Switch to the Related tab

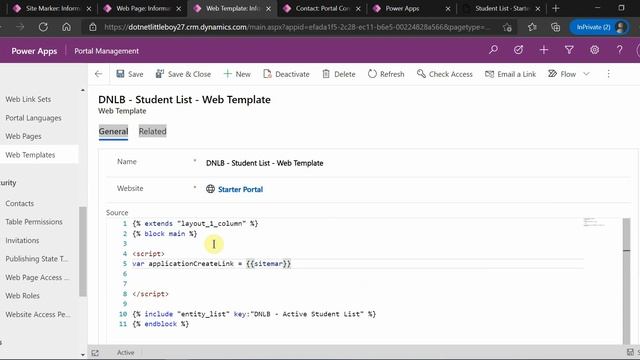pos(153,131)
